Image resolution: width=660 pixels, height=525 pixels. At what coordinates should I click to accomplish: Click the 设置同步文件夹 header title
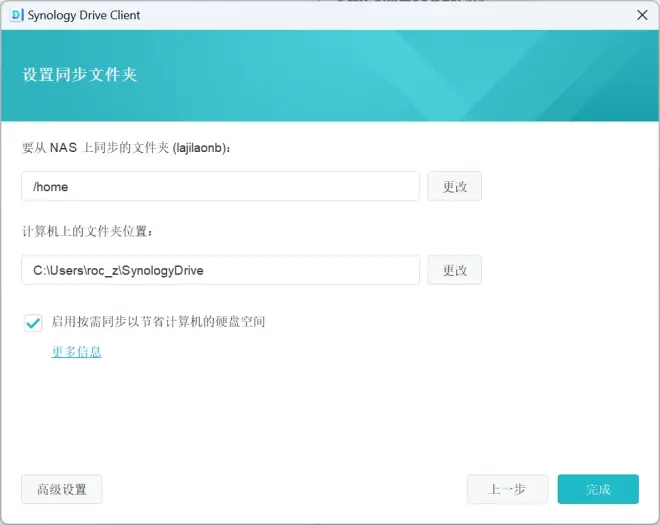click(x=80, y=75)
